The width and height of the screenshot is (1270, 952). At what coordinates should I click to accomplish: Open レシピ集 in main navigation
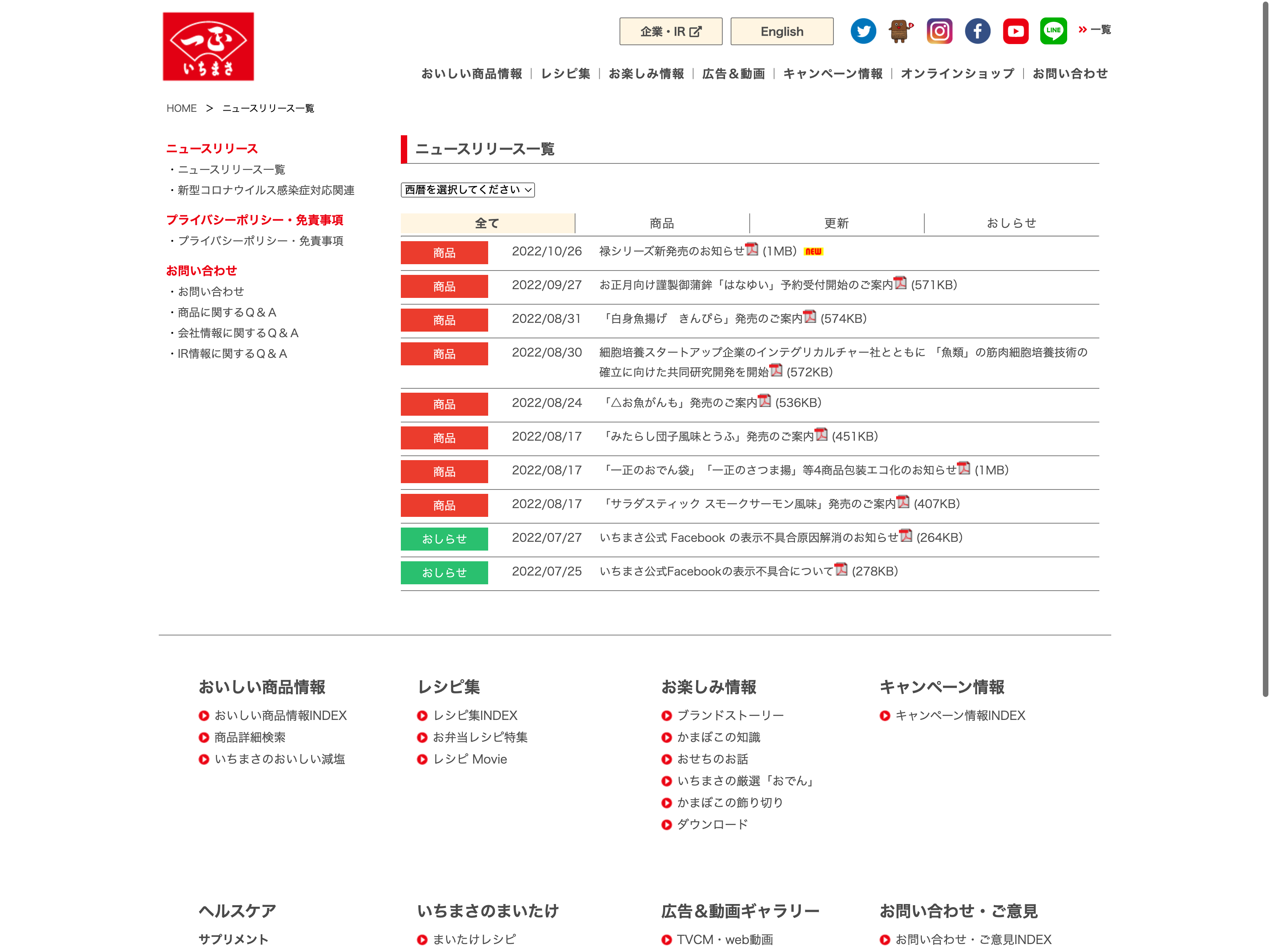pyautogui.click(x=566, y=73)
